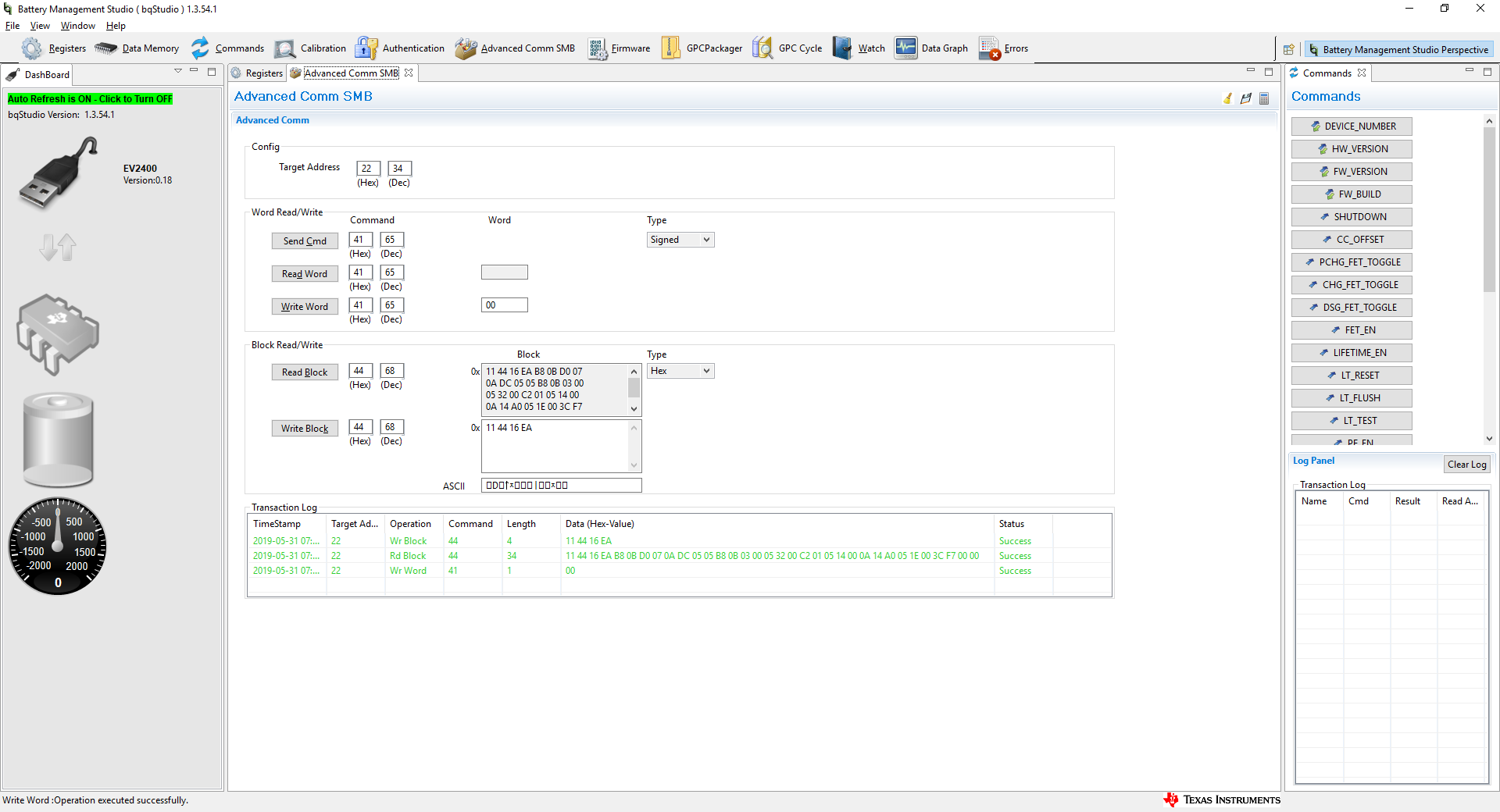Minimize the DashBoard panel
The width and height of the screenshot is (1500, 812).
pyautogui.click(x=194, y=71)
